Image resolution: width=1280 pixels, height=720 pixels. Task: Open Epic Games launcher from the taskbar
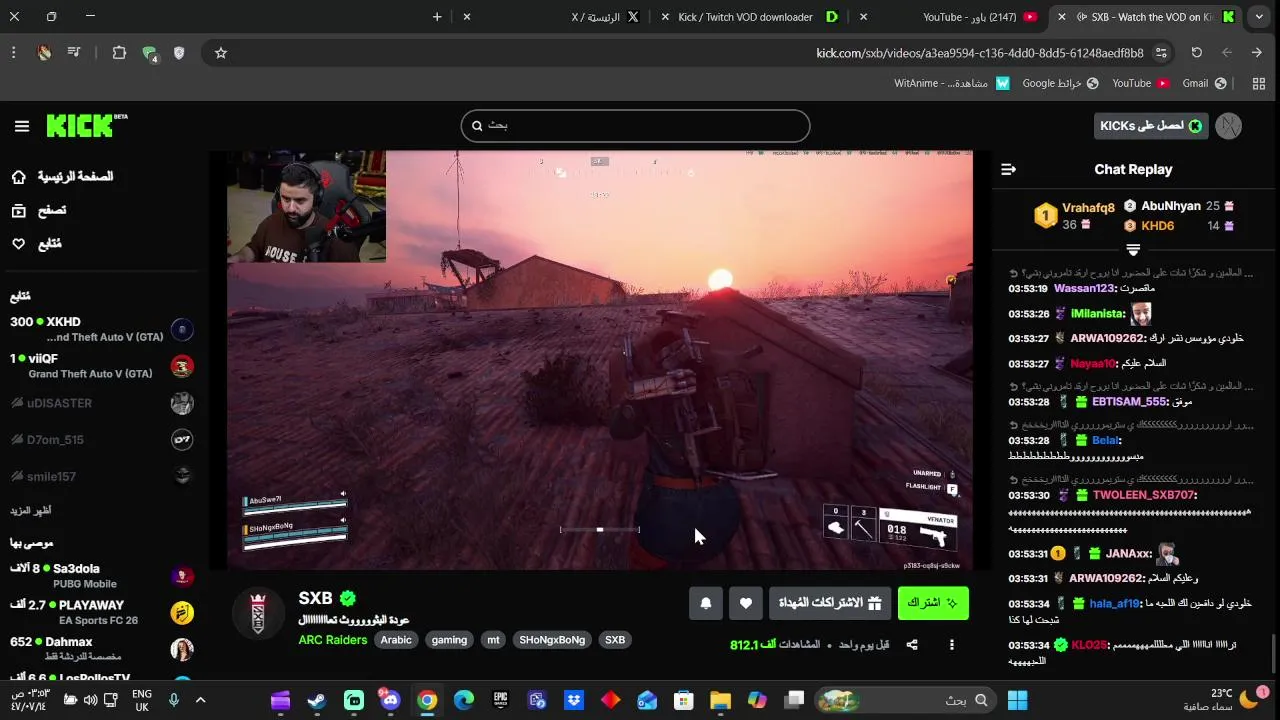(500, 700)
